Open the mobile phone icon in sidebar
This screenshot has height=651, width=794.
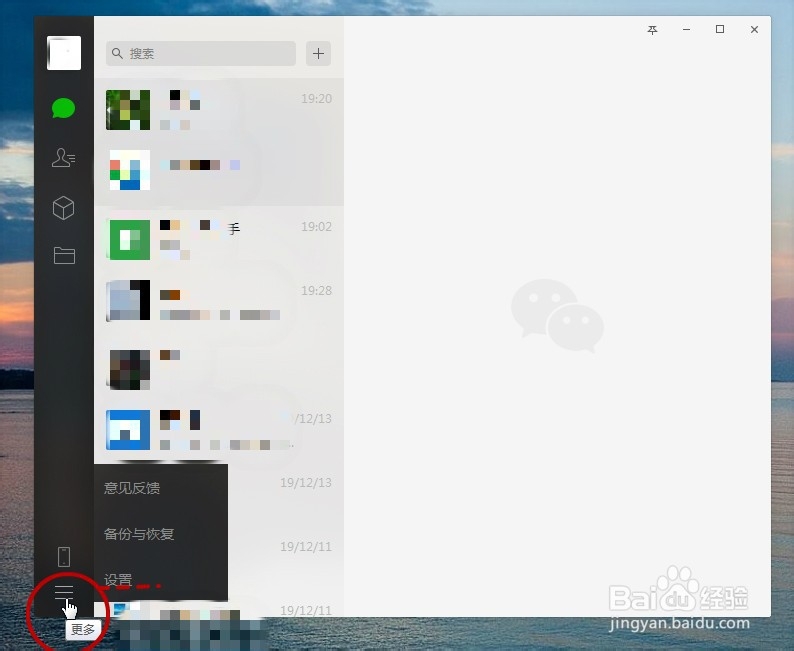pyautogui.click(x=64, y=556)
